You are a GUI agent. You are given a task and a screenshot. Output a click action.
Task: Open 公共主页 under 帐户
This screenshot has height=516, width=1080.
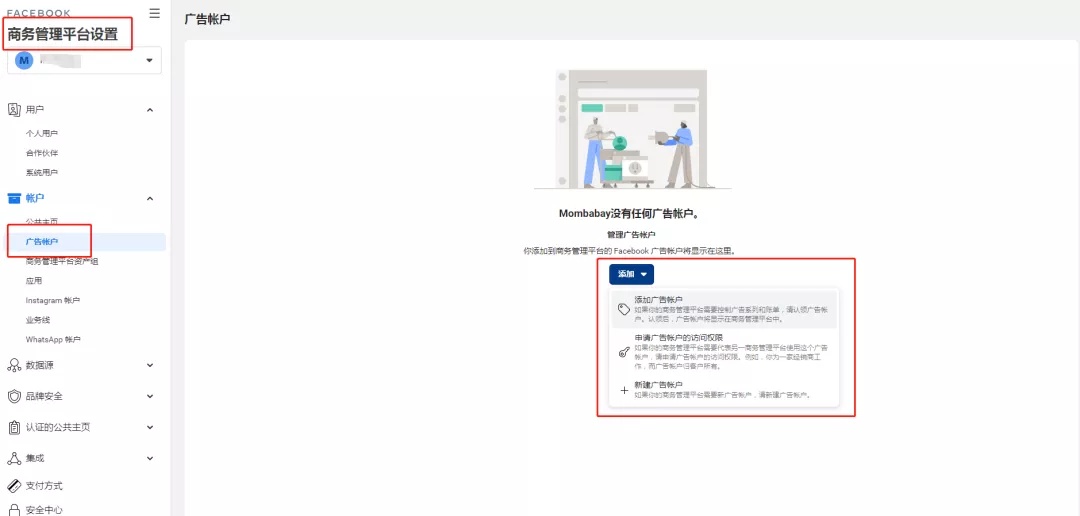point(42,223)
